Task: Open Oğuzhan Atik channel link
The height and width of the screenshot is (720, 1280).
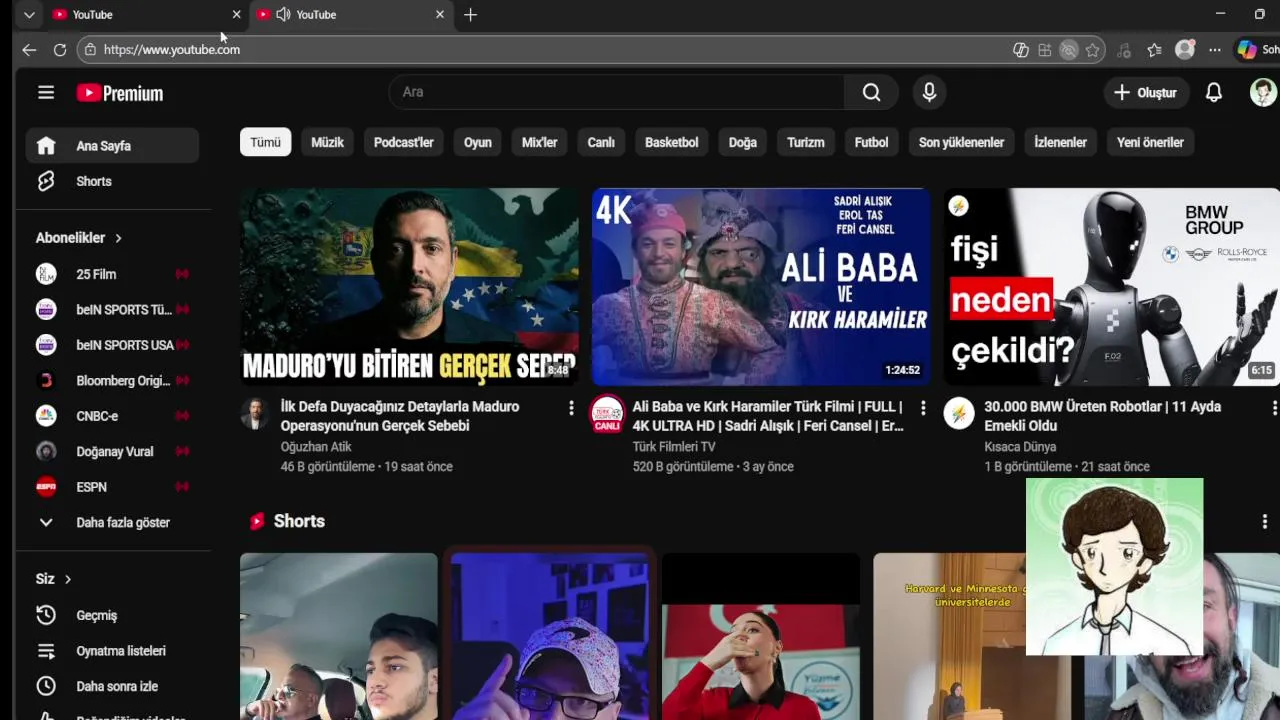Action: (316, 447)
